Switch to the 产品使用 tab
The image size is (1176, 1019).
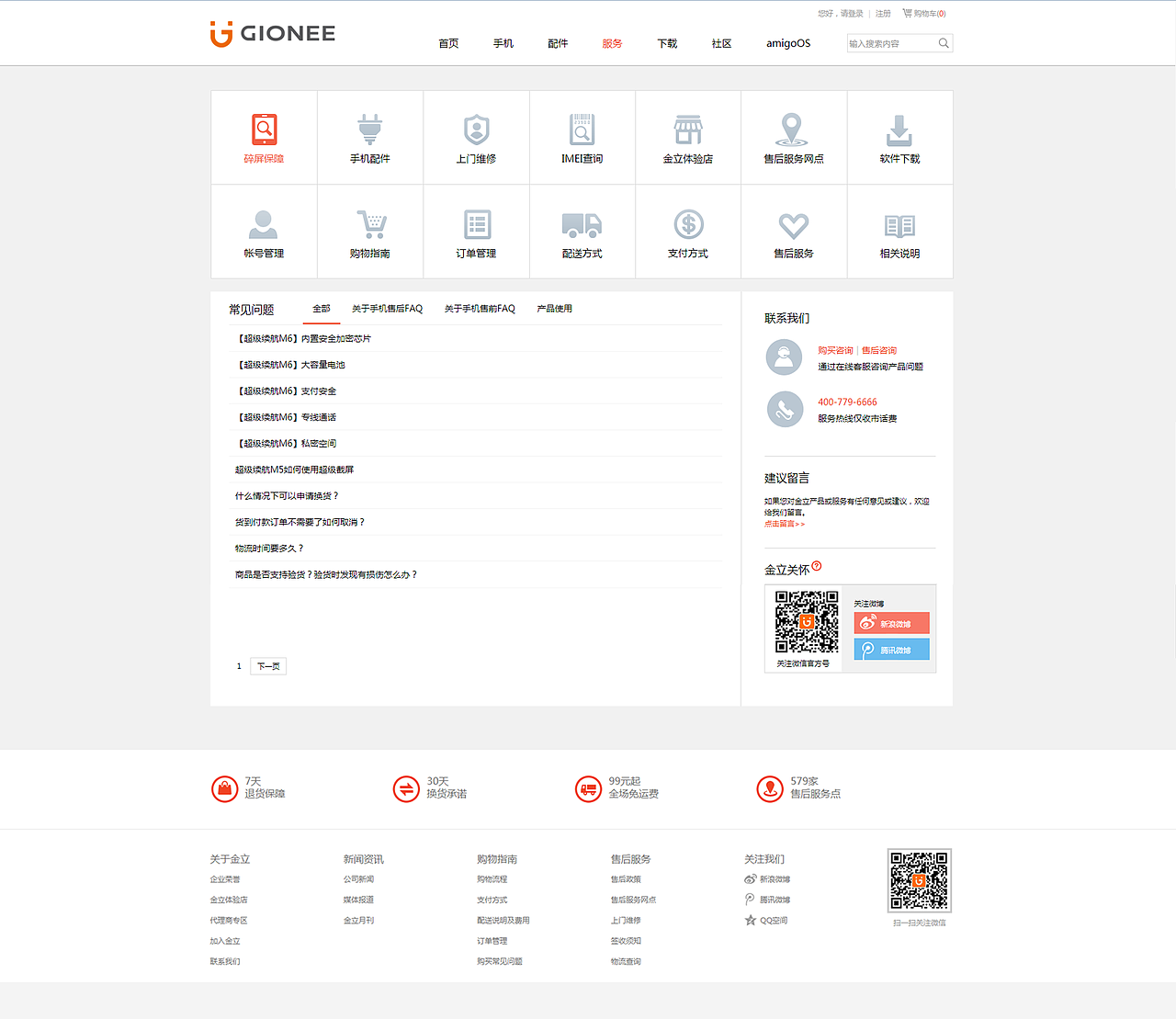click(x=555, y=309)
